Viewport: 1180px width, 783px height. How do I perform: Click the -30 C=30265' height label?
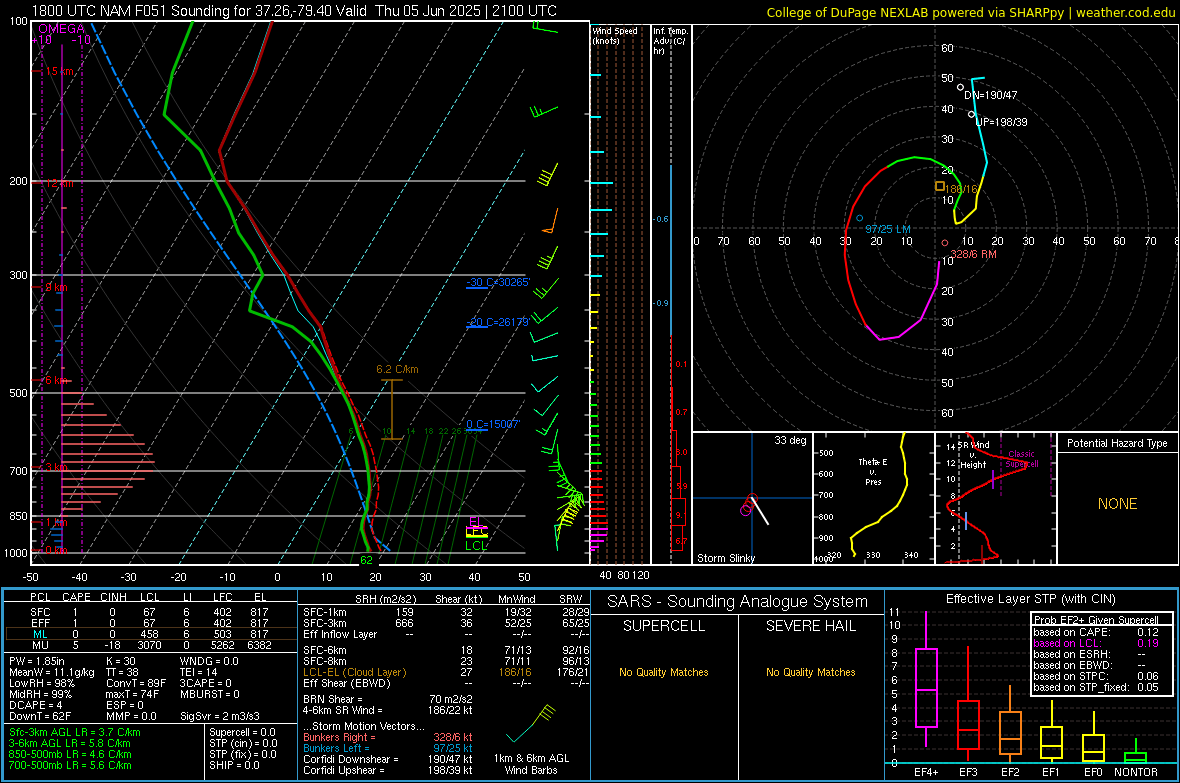click(x=498, y=282)
